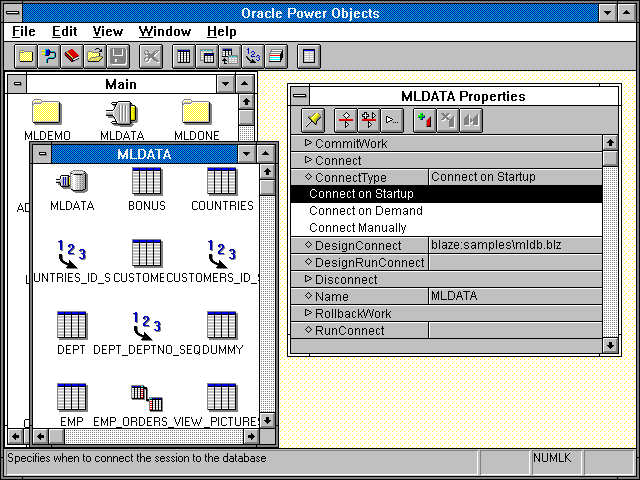Click the Open folder toolbar icon
Viewport: 640px width, 480px height.
[95, 57]
